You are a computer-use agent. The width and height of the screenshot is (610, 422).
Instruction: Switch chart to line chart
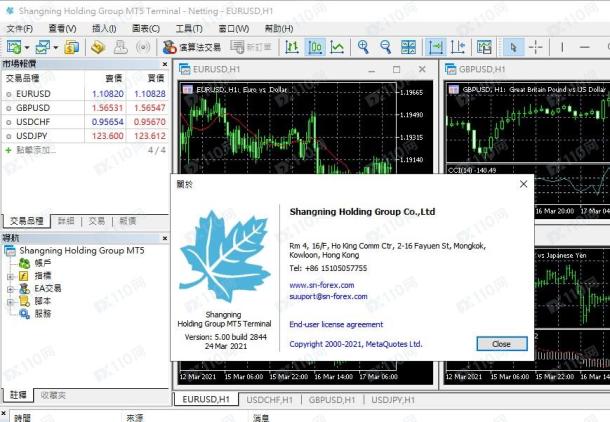(337, 47)
